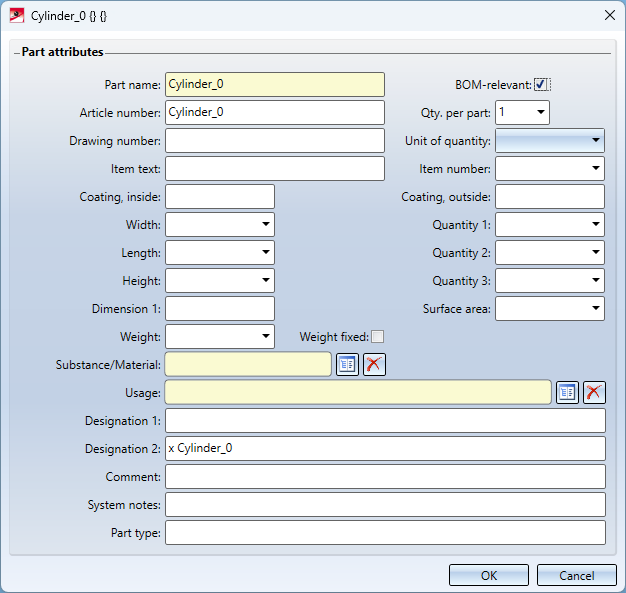
Task: Click the Part attributes group heading
Action: (62, 52)
